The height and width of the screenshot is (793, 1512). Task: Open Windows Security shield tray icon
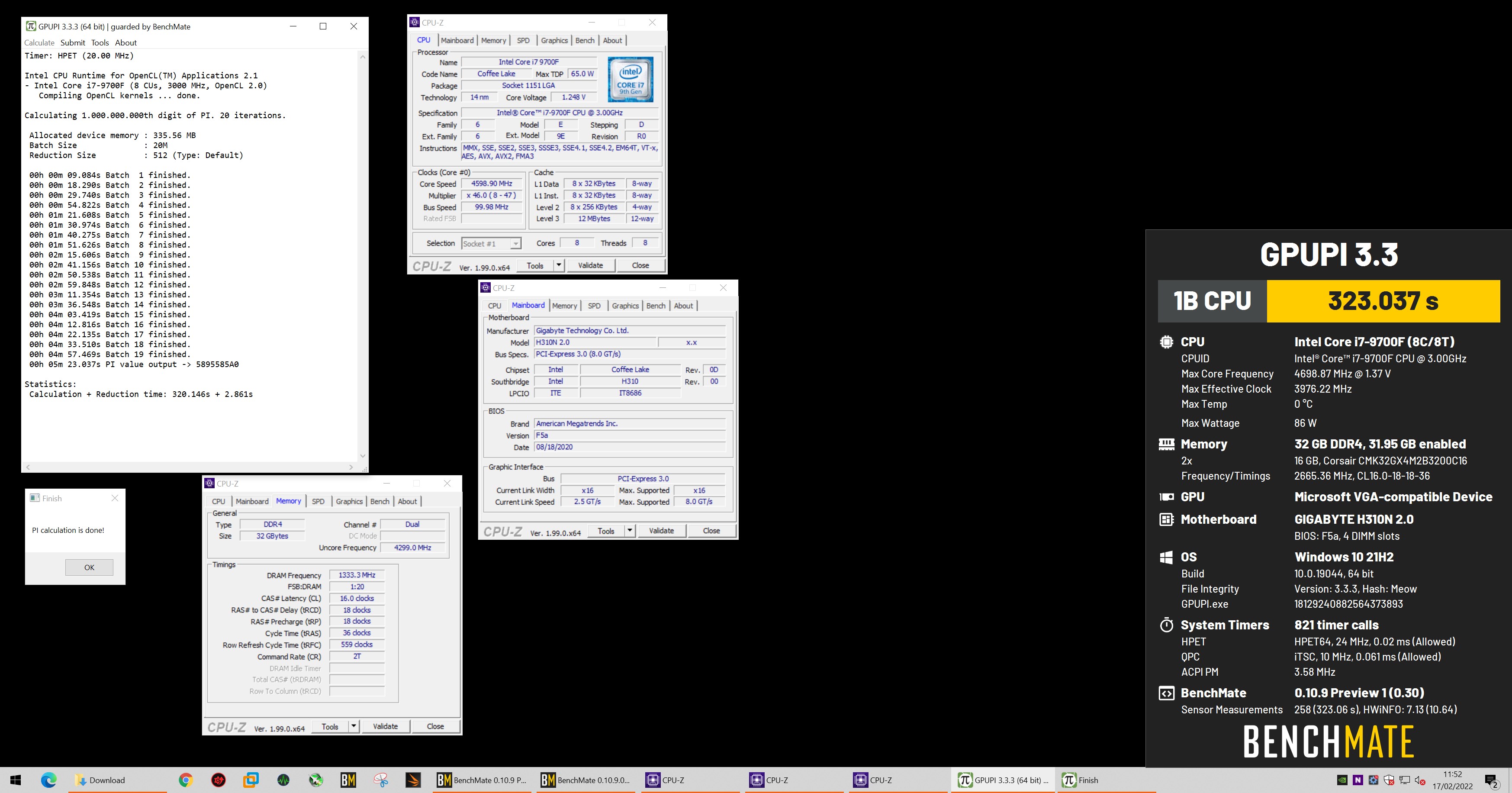[x=1389, y=780]
